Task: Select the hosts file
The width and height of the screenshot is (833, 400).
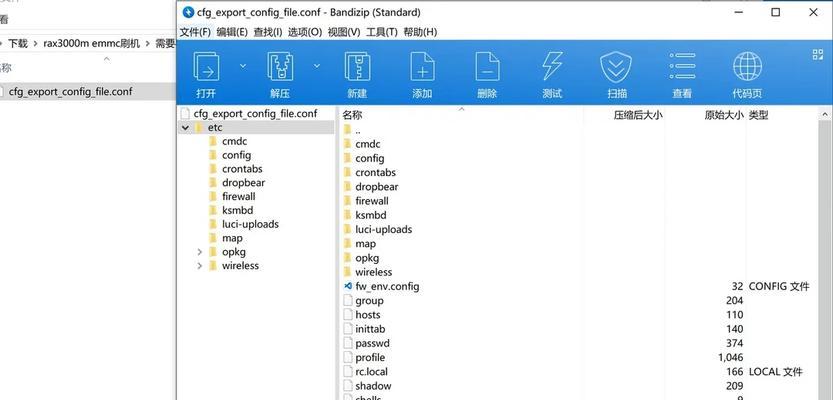Action: pyautogui.click(x=368, y=315)
